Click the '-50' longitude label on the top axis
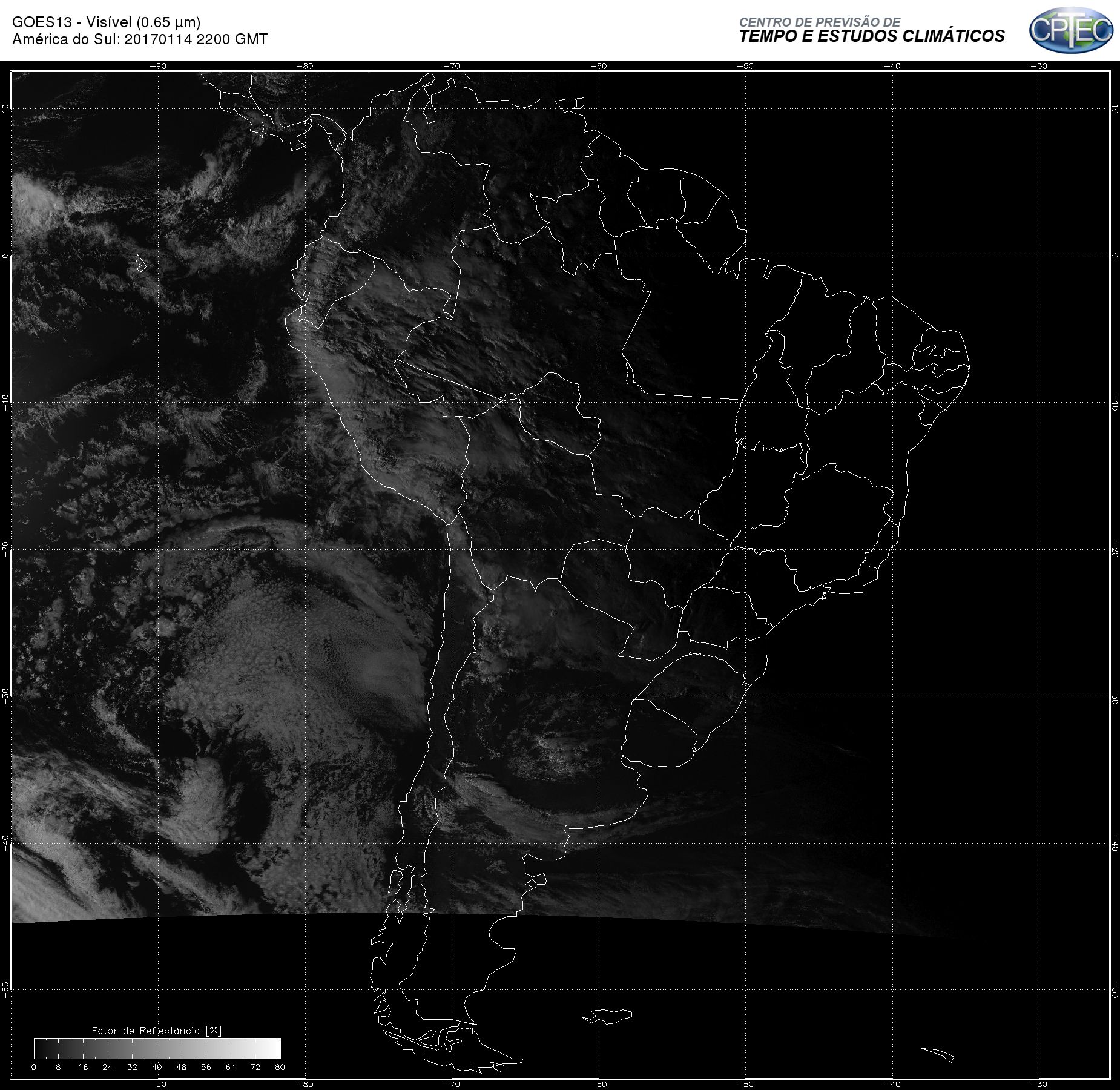1120x1090 pixels. coord(745,66)
